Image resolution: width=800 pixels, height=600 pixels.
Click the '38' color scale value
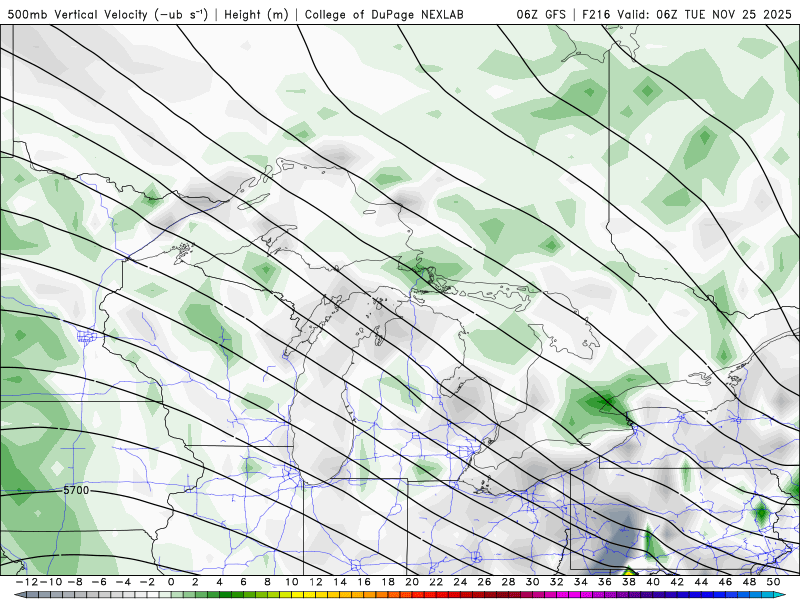(629, 582)
